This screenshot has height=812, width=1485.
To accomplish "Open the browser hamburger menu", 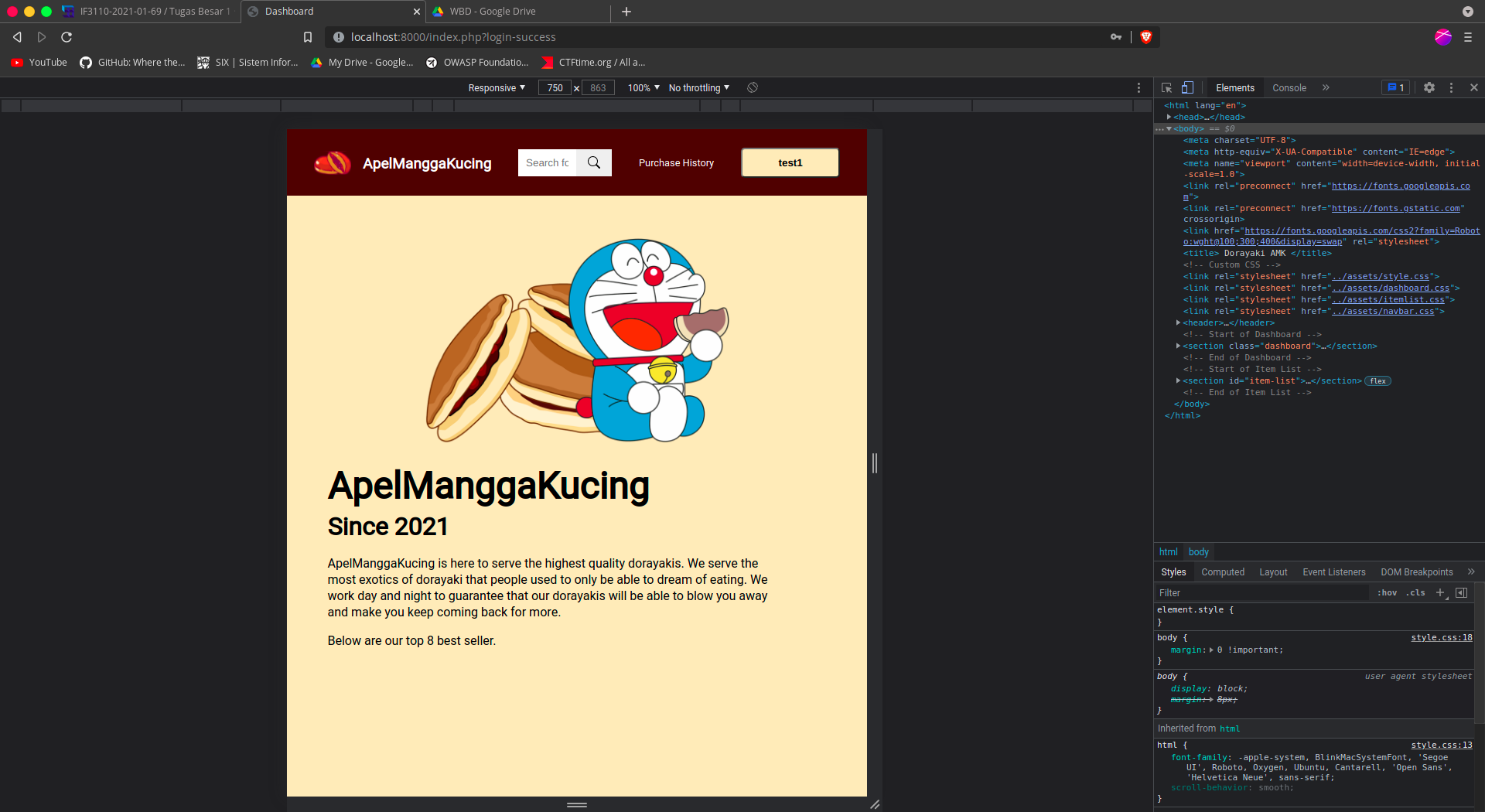I will 1468,37.
